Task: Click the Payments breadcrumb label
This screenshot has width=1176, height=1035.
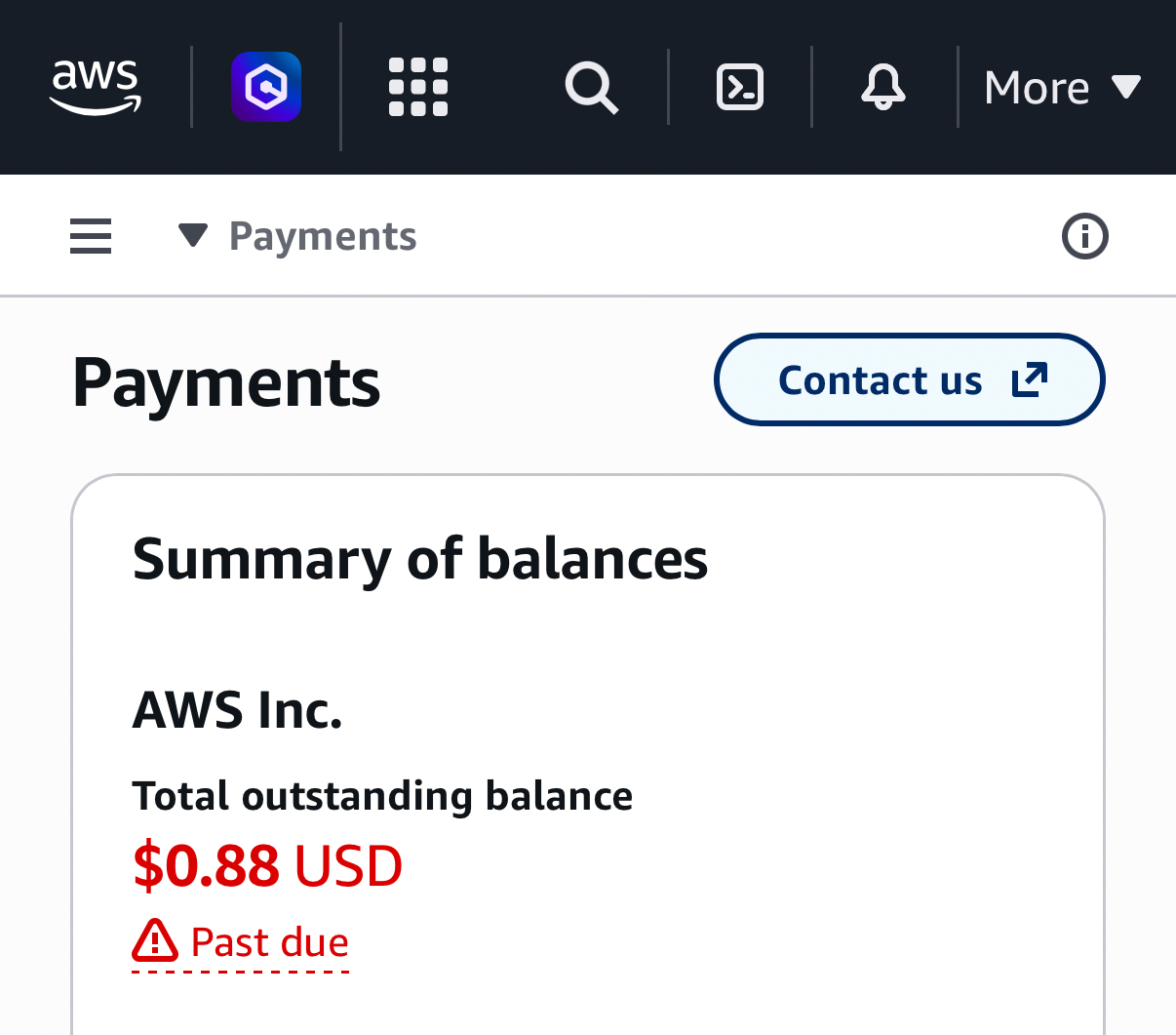Action: pos(323,236)
